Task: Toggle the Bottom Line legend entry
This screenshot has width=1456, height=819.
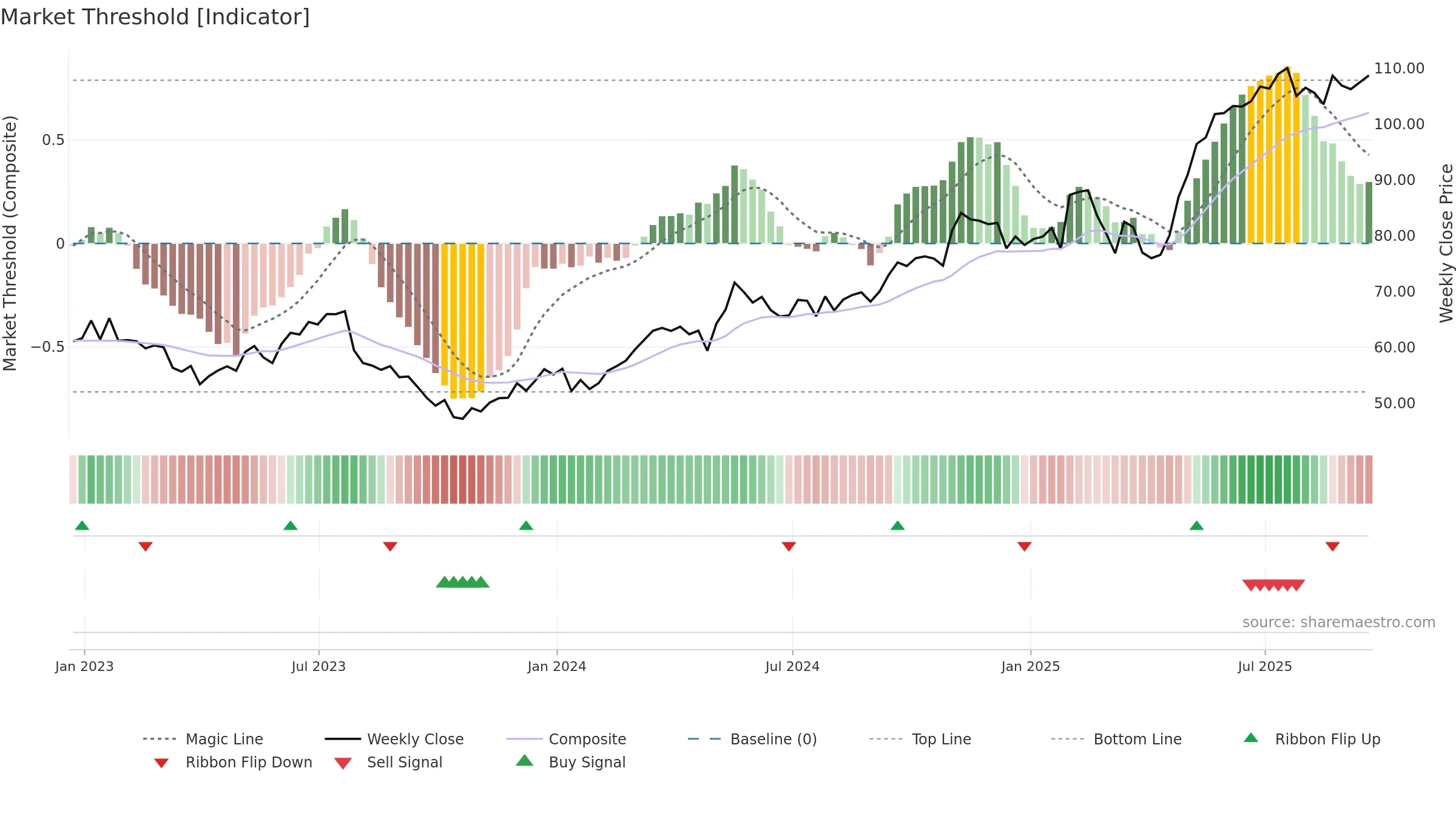Action: point(1116,739)
